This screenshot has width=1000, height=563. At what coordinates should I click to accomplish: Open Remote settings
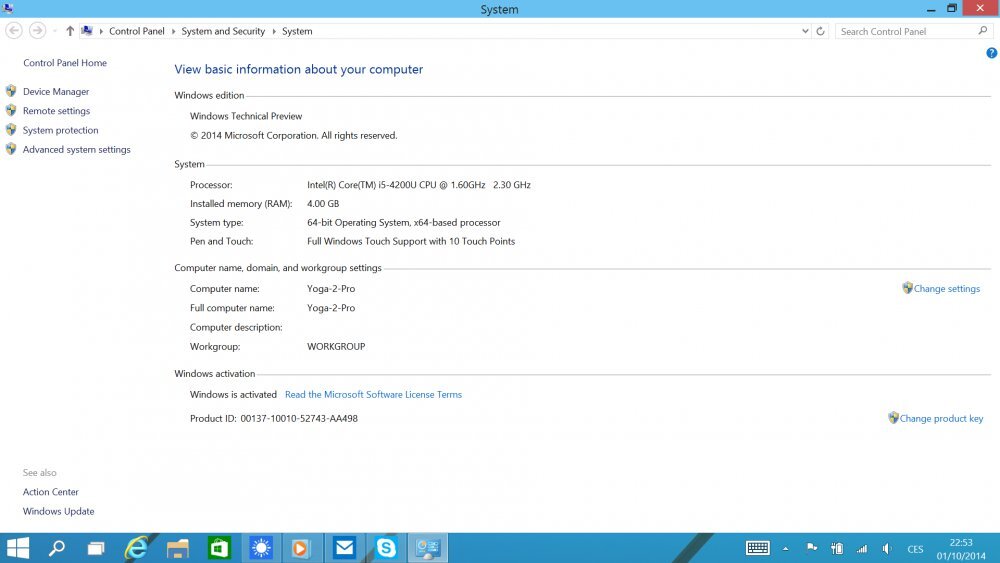pos(57,111)
